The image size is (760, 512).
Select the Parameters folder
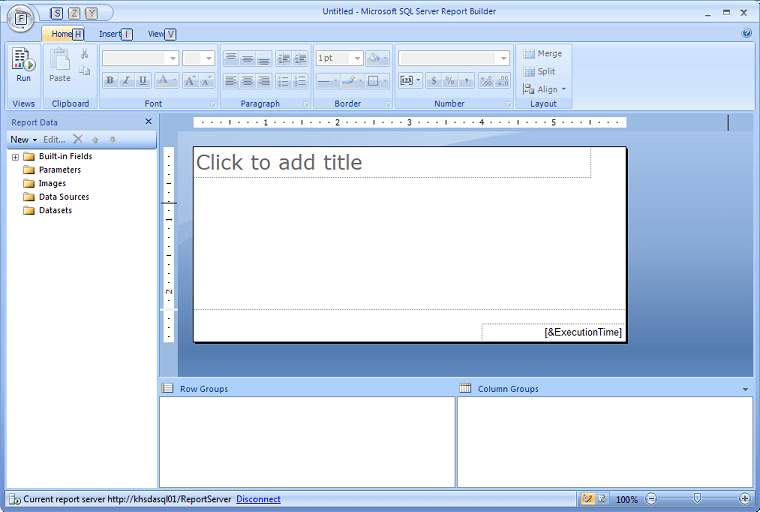click(x=52, y=170)
